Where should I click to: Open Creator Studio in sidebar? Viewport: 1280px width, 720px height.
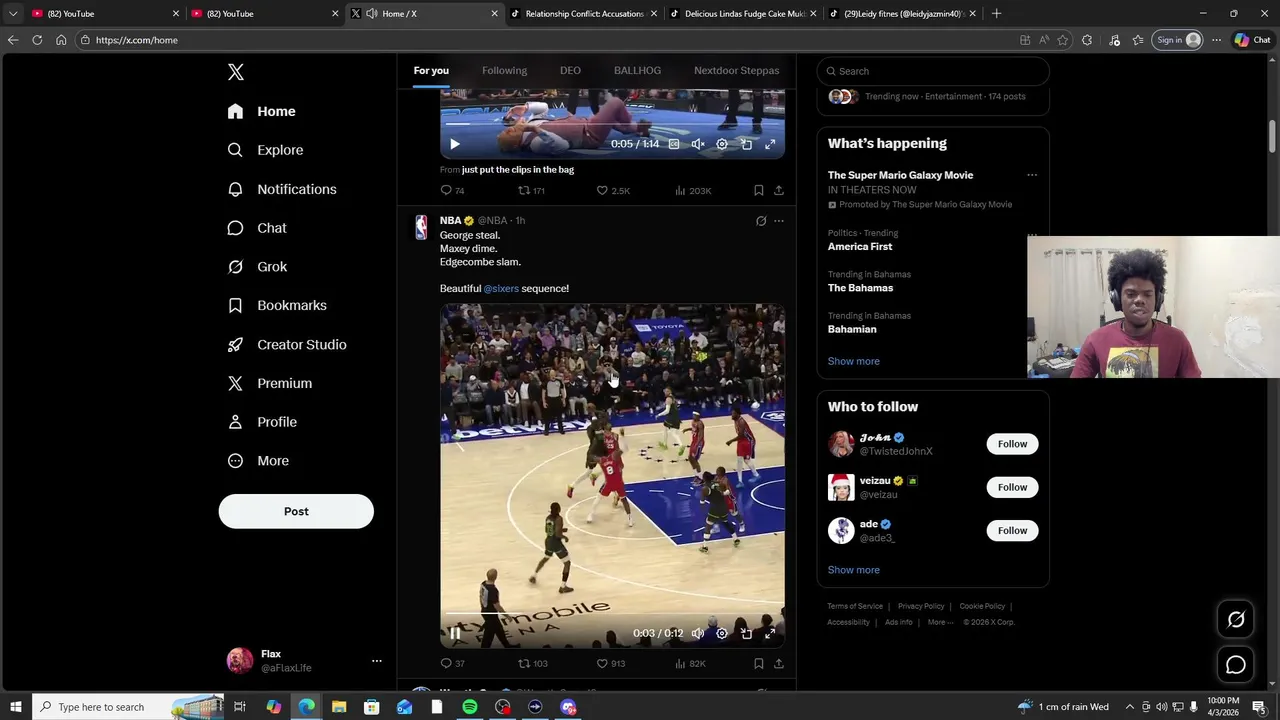tap(288, 344)
